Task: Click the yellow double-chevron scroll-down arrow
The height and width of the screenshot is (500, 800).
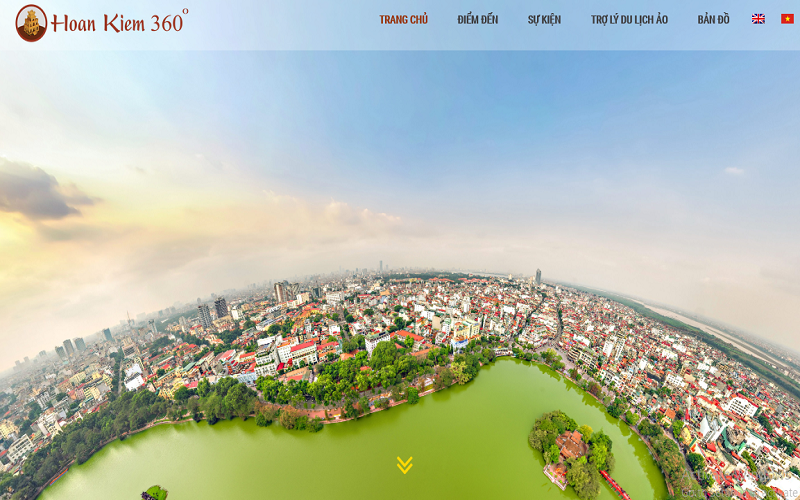Action: (x=405, y=465)
